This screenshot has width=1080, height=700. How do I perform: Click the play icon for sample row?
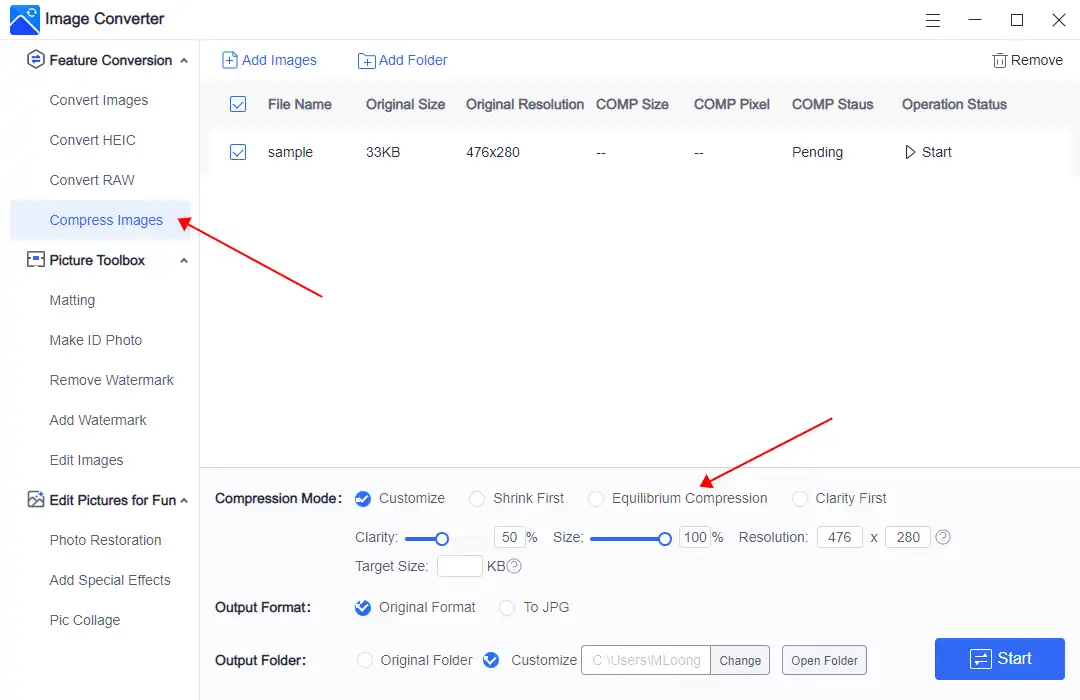910,152
